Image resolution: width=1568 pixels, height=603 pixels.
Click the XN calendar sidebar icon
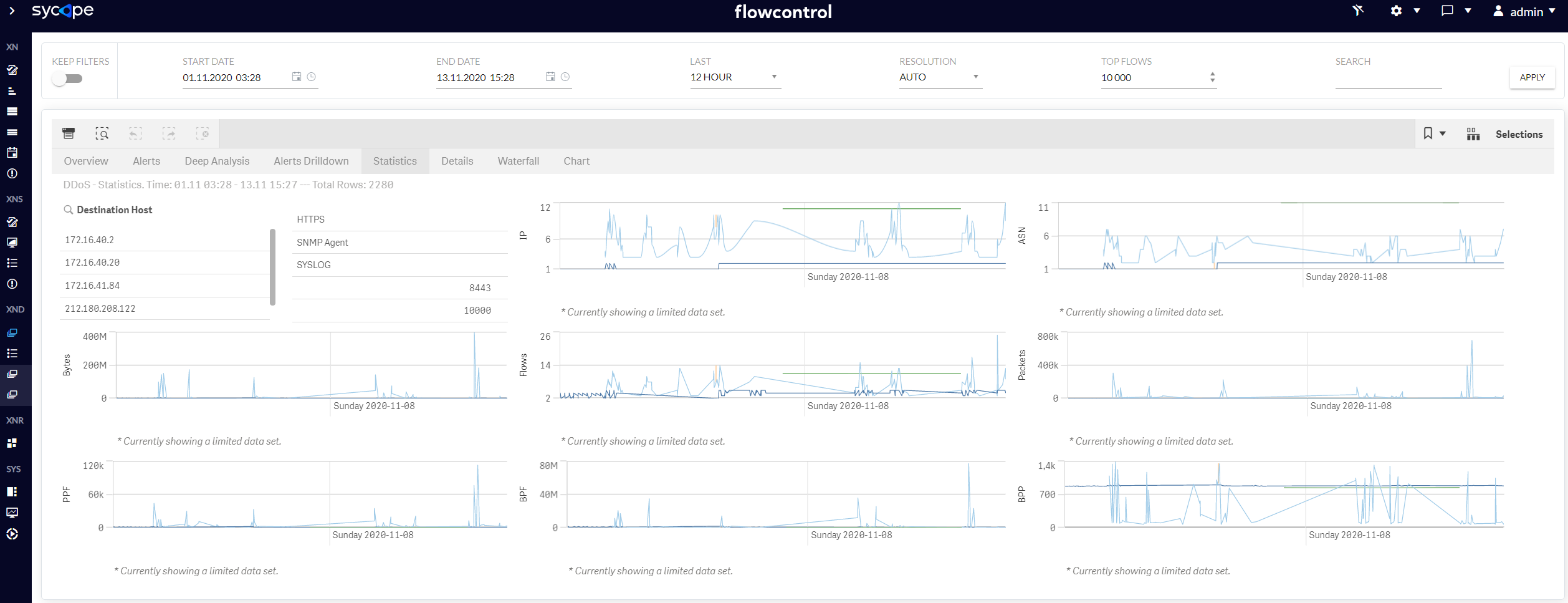tap(12, 152)
